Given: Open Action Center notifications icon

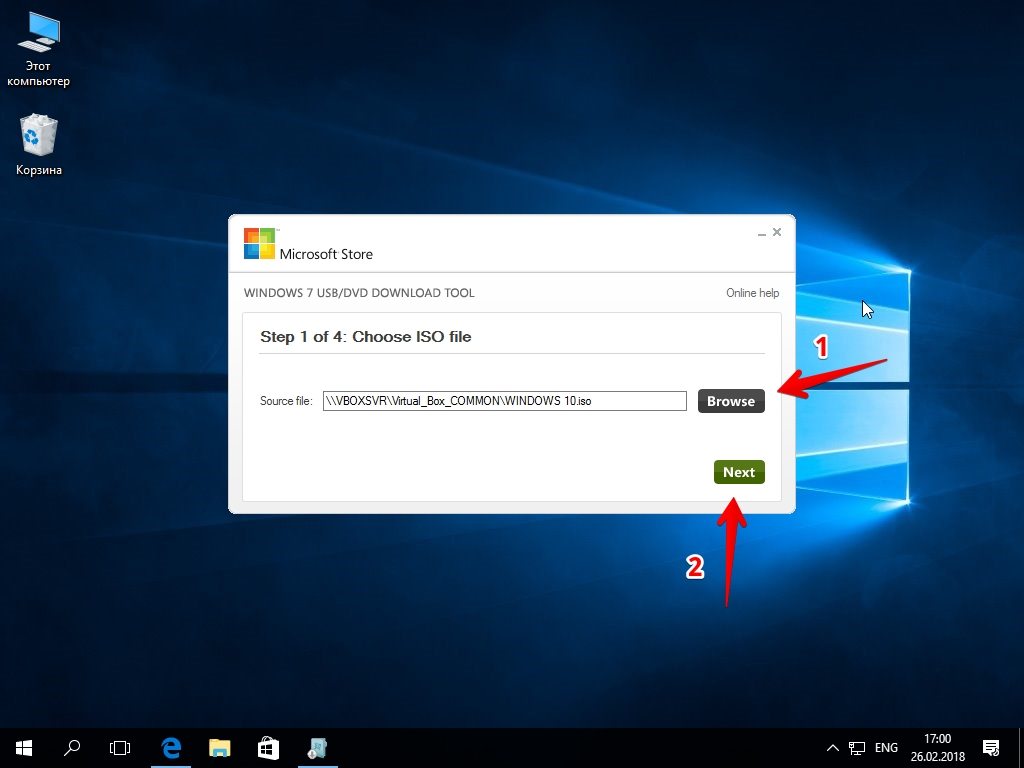Looking at the screenshot, I should tap(991, 748).
